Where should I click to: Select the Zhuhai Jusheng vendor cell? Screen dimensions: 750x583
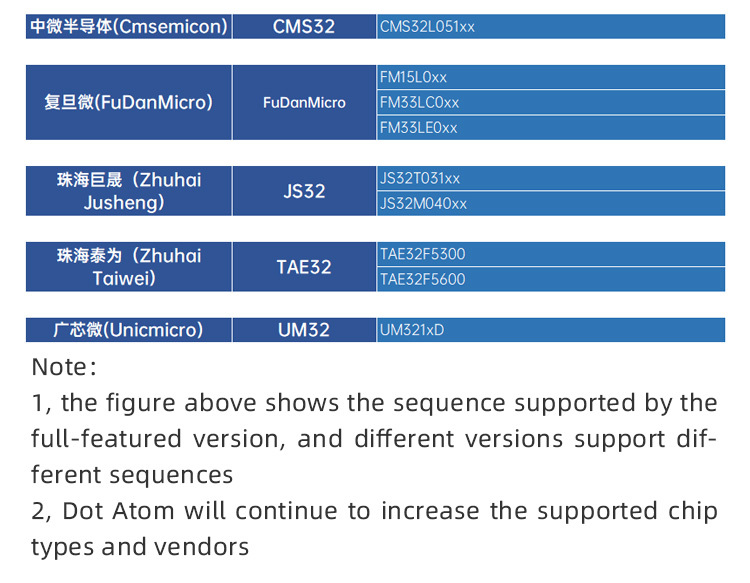click(129, 191)
